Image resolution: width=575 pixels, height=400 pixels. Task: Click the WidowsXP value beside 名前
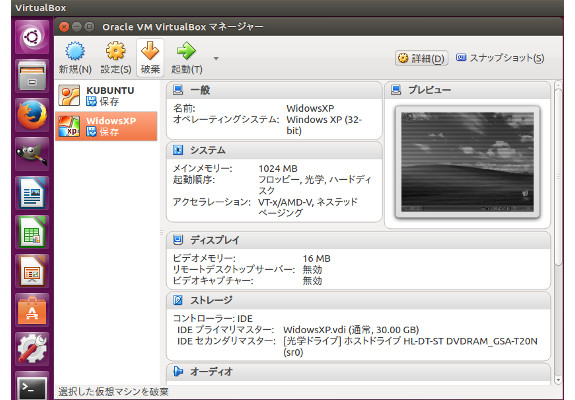(x=310, y=109)
